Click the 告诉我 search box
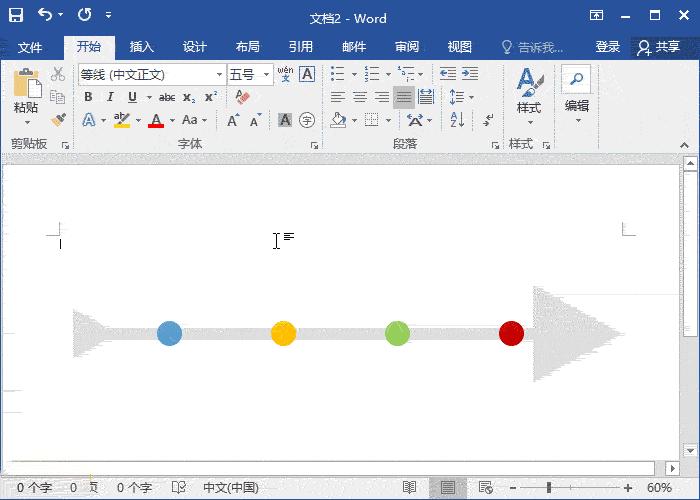This screenshot has height=500, width=700. click(532, 47)
